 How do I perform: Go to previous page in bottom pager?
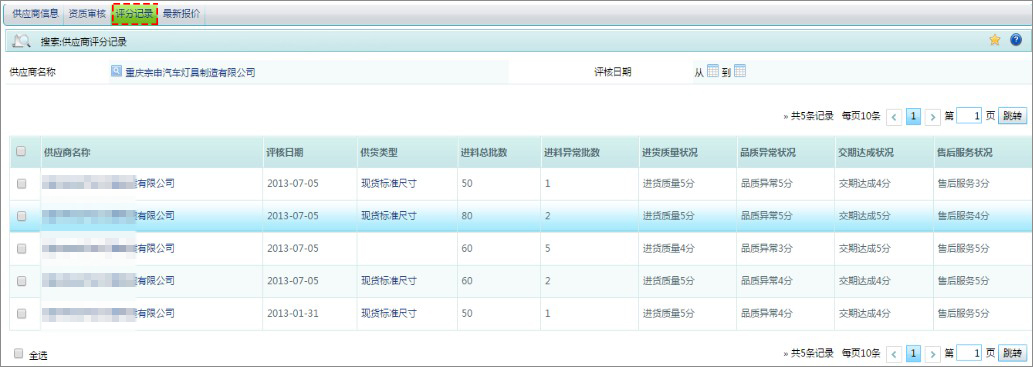tap(894, 354)
